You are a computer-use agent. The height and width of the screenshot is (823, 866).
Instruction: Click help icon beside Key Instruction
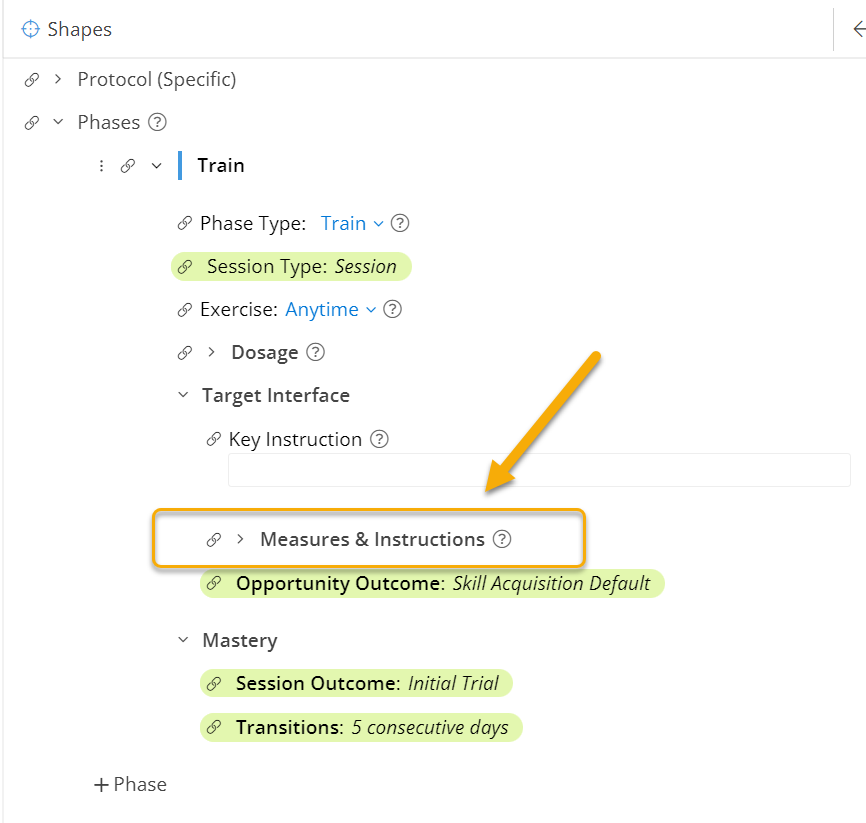tap(379, 440)
